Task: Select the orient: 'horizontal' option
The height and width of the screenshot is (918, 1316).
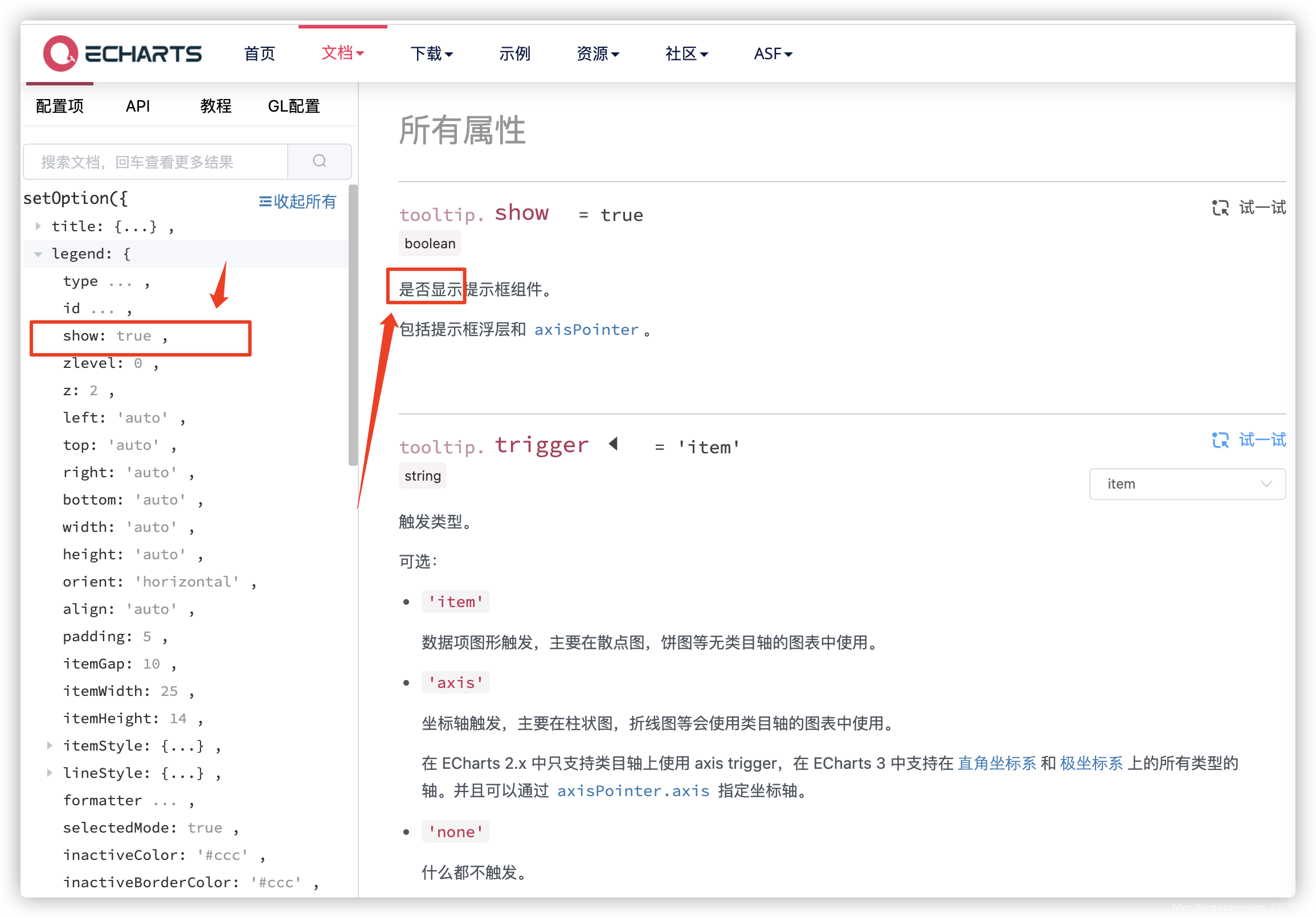Action: coord(160,581)
